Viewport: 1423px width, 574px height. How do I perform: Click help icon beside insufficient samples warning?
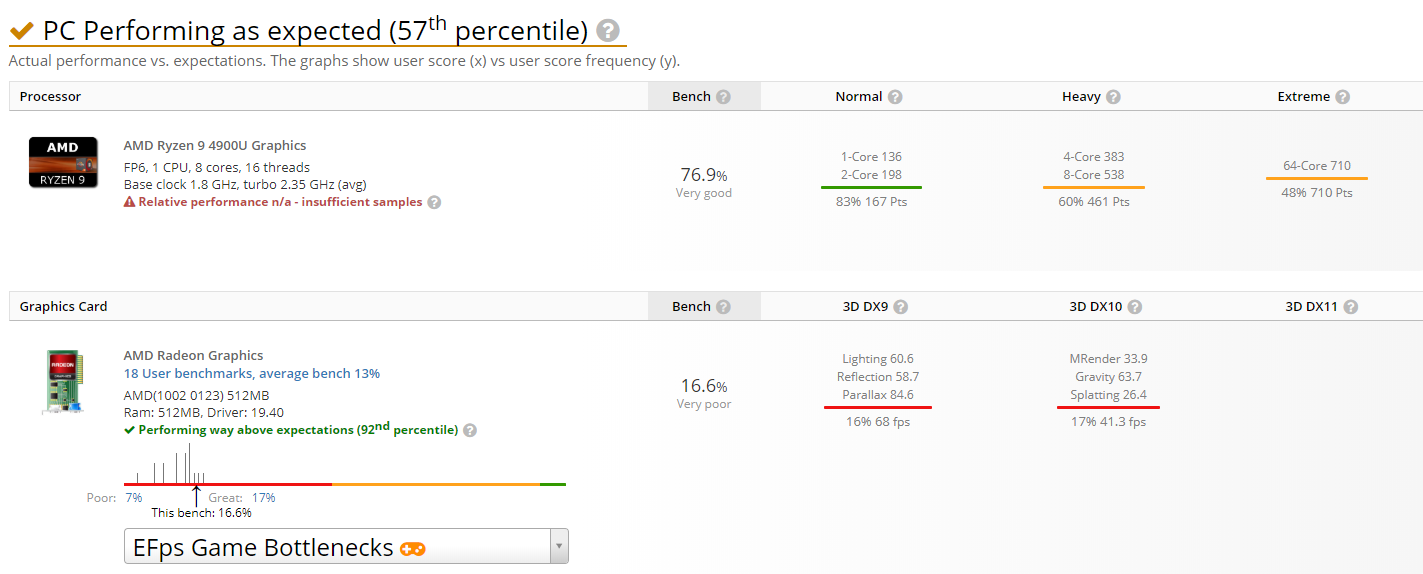click(434, 202)
